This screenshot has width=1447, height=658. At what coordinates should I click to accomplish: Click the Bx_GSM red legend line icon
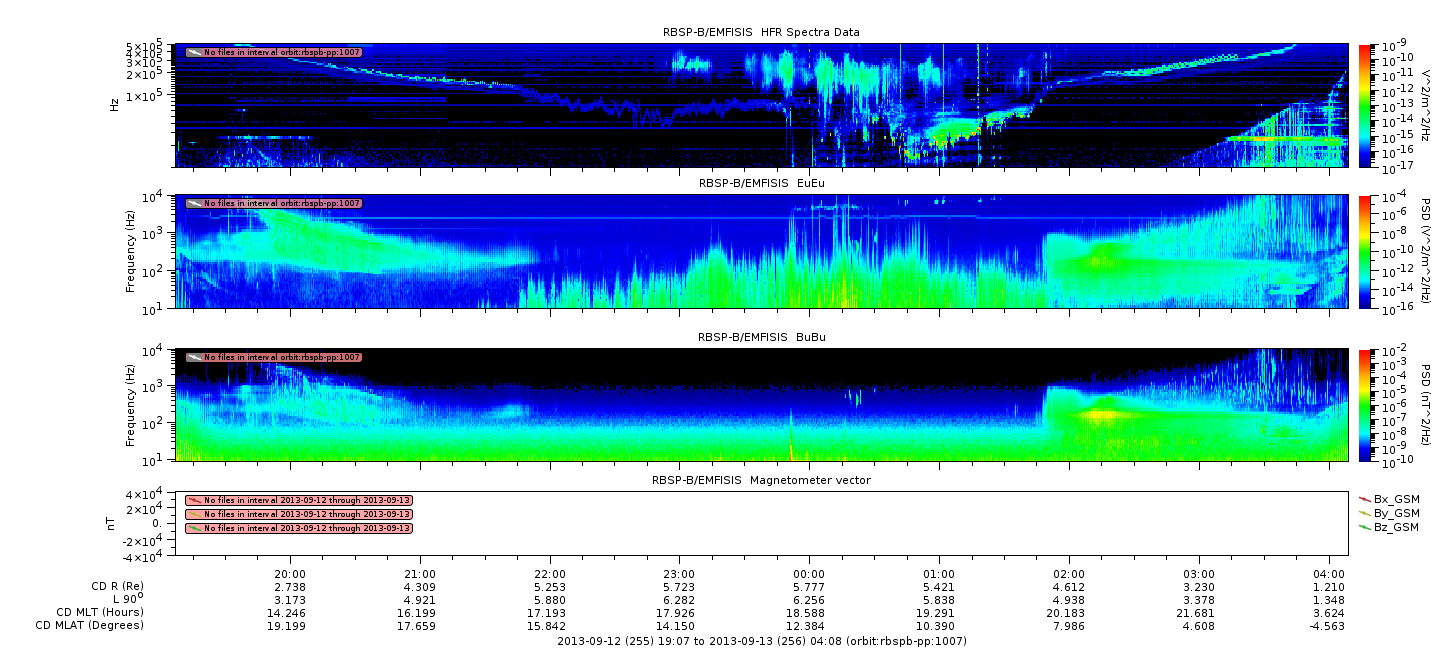[x=1365, y=499]
